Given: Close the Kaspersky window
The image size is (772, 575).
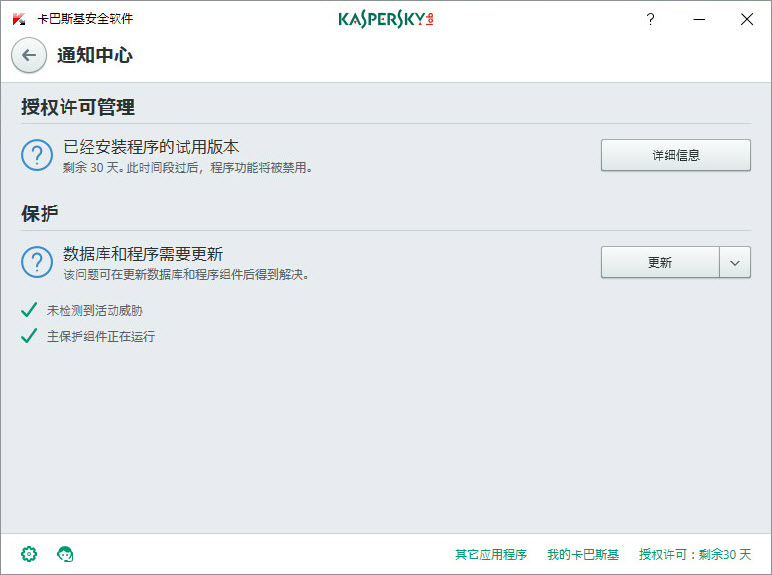Looking at the screenshot, I should (747, 19).
